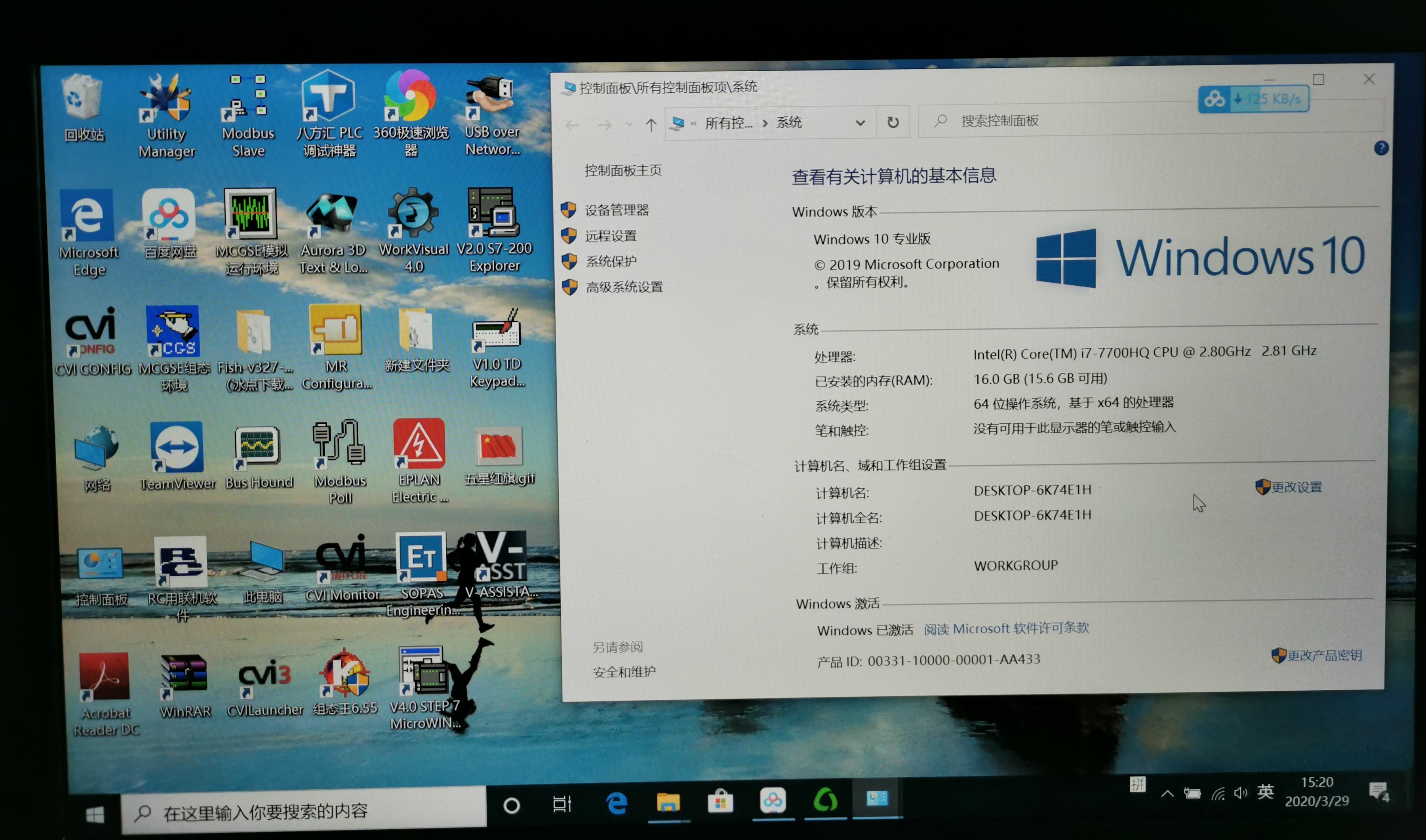Click 阅读 Microsoft 软件许可条款 link
The height and width of the screenshot is (840, 1426).
click(x=1006, y=628)
